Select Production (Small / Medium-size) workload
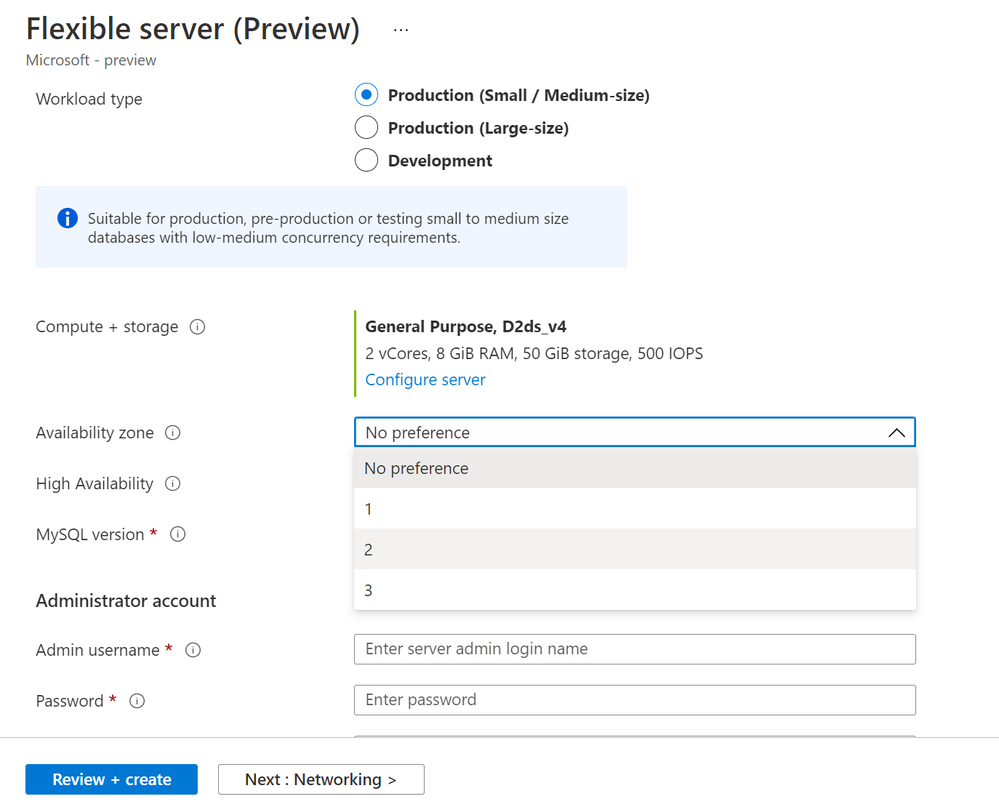 pyautogui.click(x=366, y=95)
